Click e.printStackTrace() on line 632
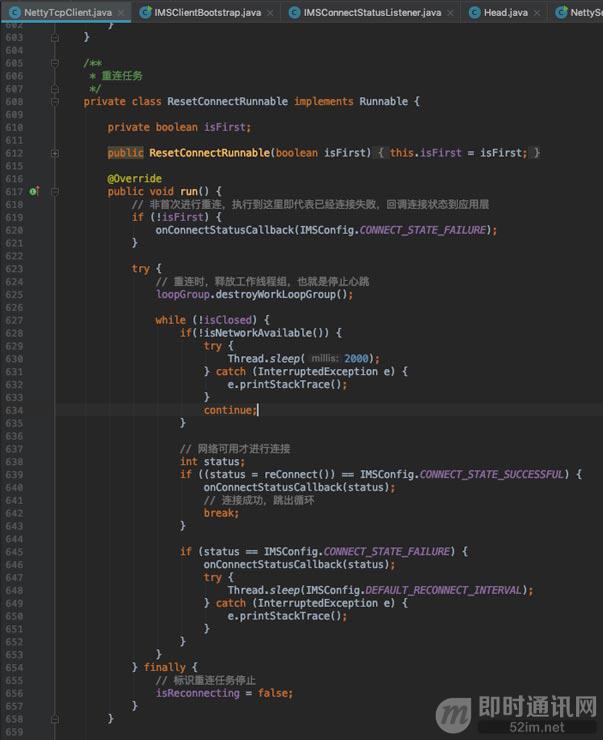 pos(287,385)
